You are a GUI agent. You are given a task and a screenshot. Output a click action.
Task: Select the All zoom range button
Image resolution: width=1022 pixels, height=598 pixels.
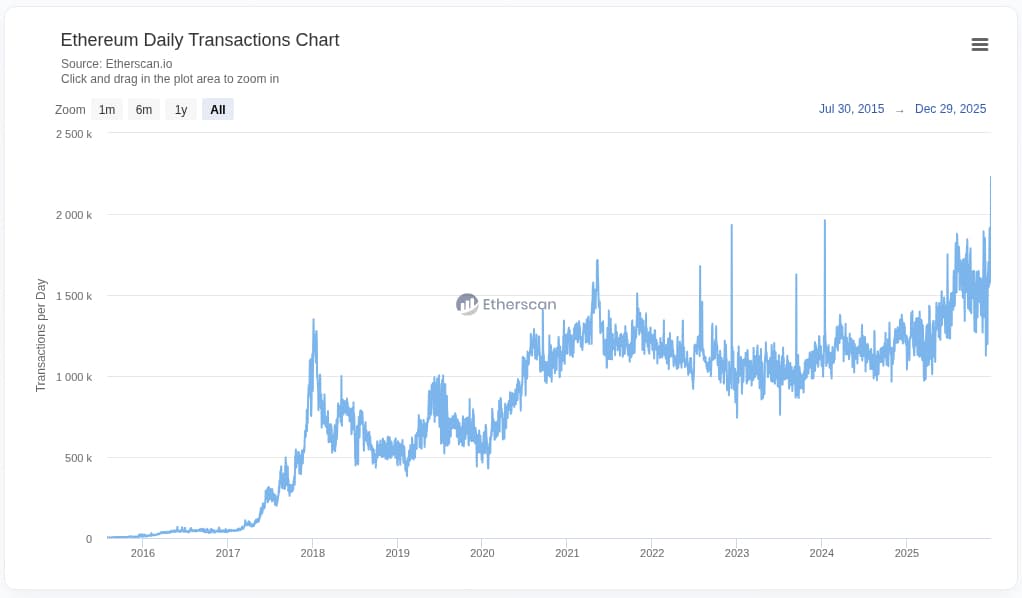[217, 110]
